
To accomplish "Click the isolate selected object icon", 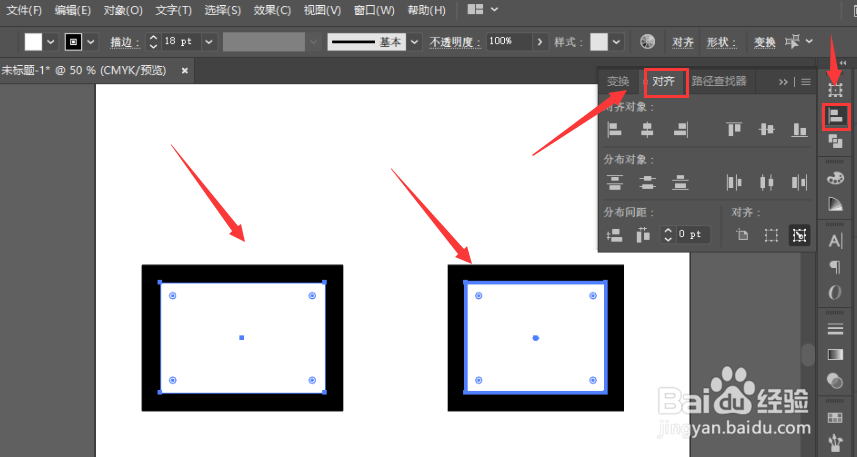I will (x=793, y=42).
